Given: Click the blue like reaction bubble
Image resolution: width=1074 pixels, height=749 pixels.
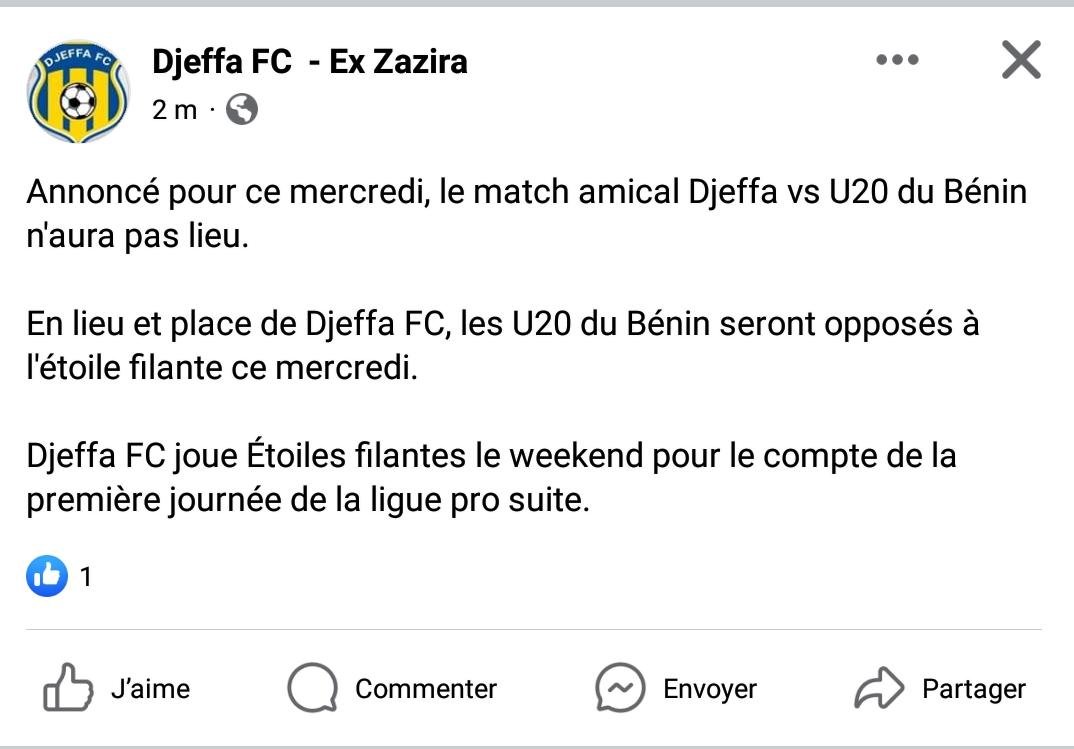Looking at the screenshot, I should click(x=47, y=576).
